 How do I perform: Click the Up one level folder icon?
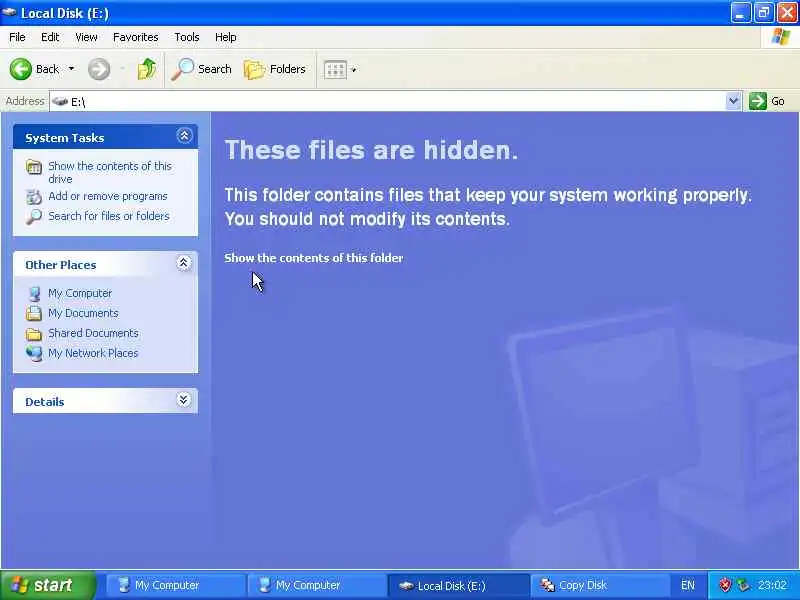(147, 69)
